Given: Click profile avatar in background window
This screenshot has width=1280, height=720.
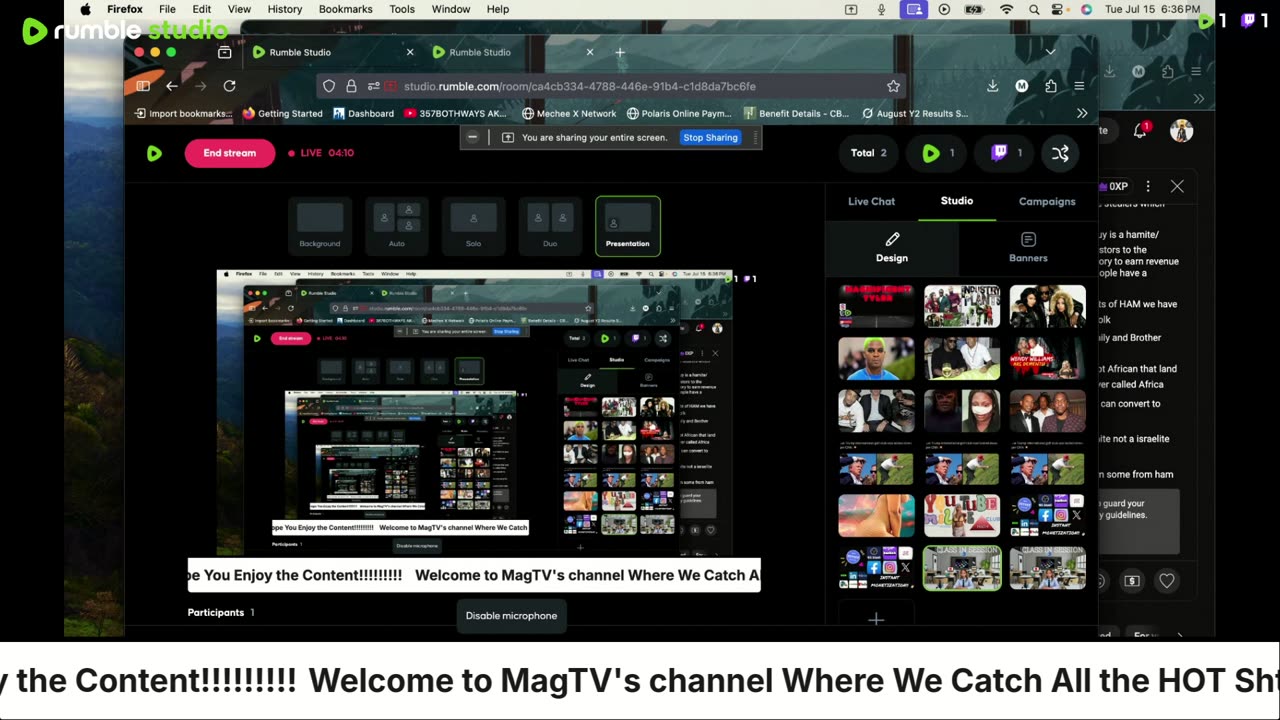Looking at the screenshot, I should [x=1182, y=131].
